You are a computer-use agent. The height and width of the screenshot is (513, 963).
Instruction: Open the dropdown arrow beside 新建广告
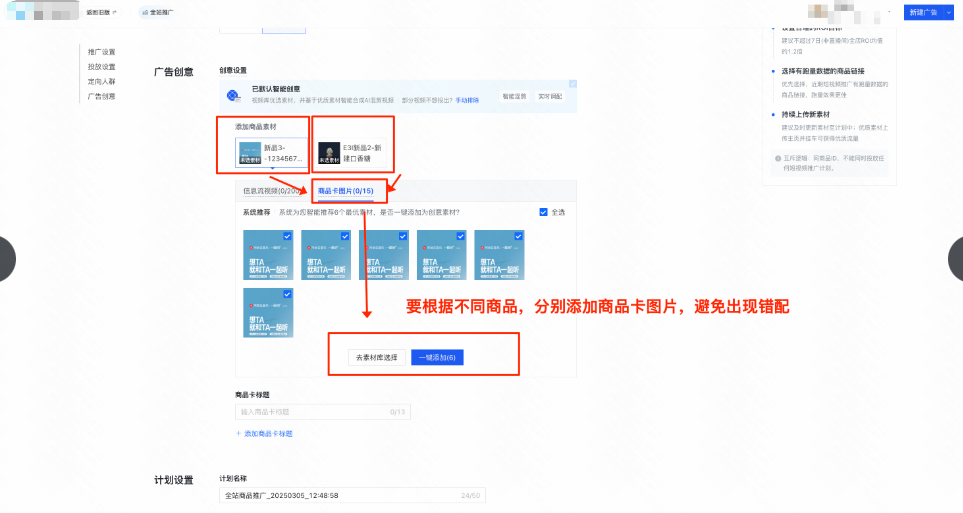948,12
